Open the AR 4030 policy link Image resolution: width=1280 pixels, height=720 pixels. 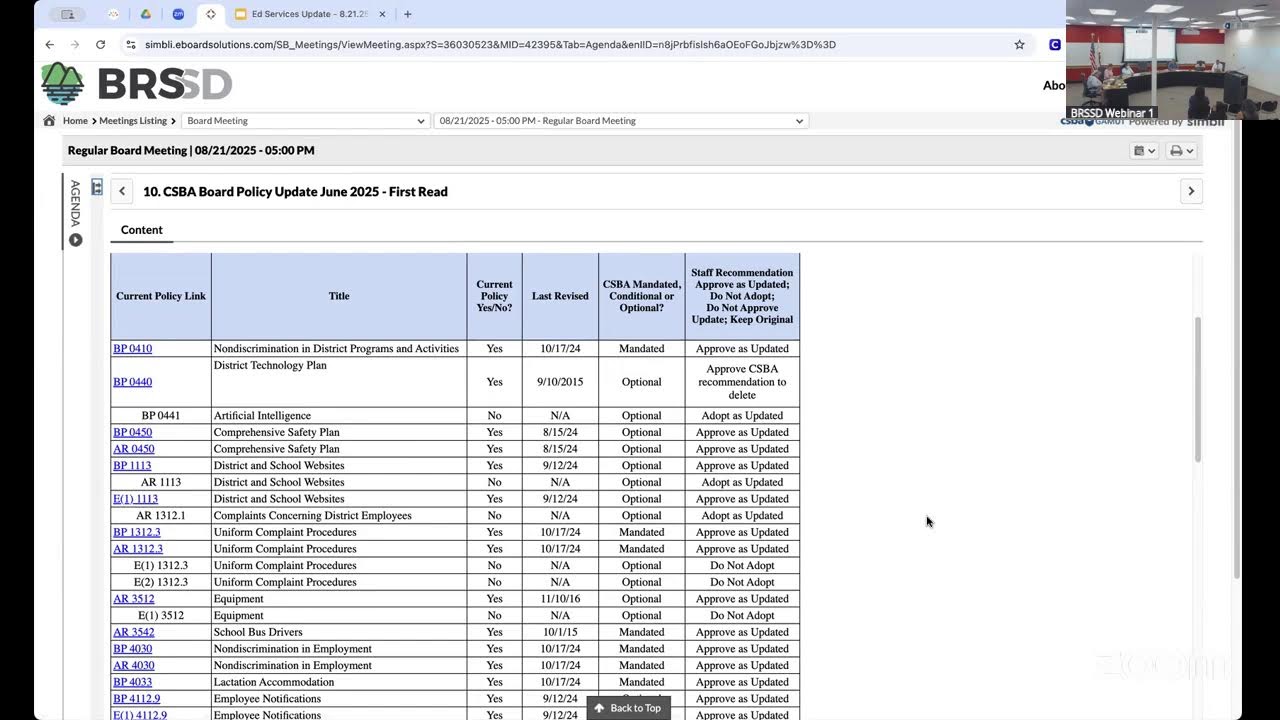pos(133,666)
